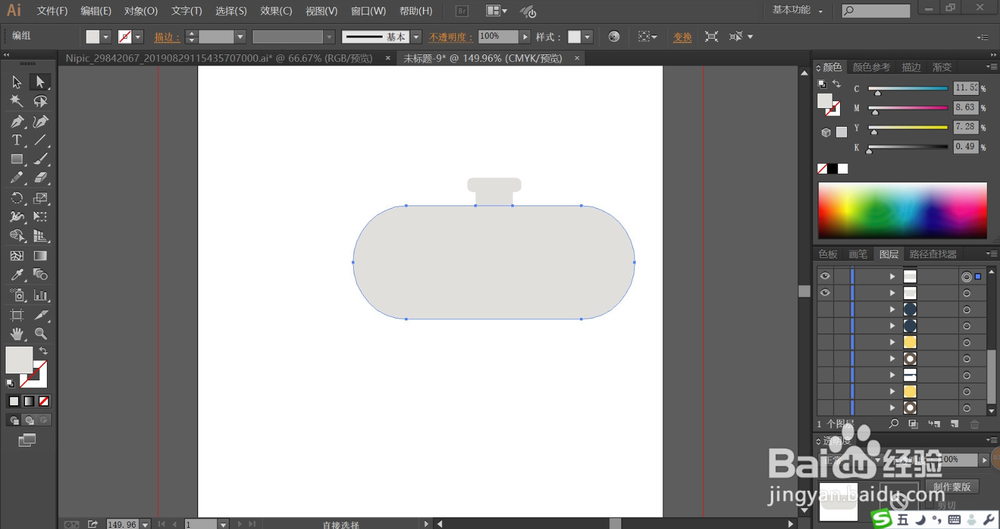This screenshot has height=529, width=1000.
Task: Set paint mode to Color below the swatches
Action: [x=14, y=401]
